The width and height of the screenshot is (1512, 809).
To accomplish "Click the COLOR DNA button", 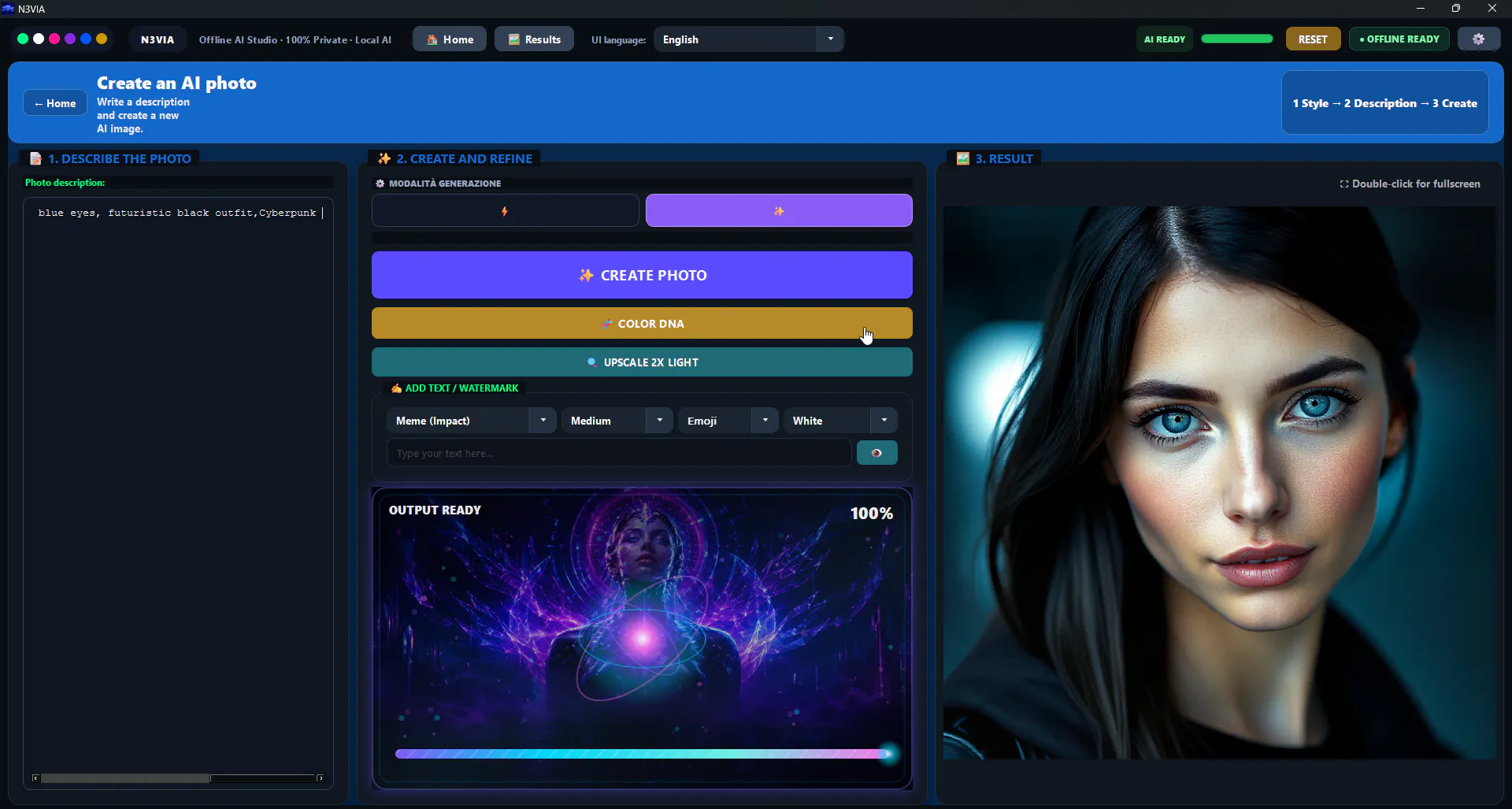I will tap(642, 324).
